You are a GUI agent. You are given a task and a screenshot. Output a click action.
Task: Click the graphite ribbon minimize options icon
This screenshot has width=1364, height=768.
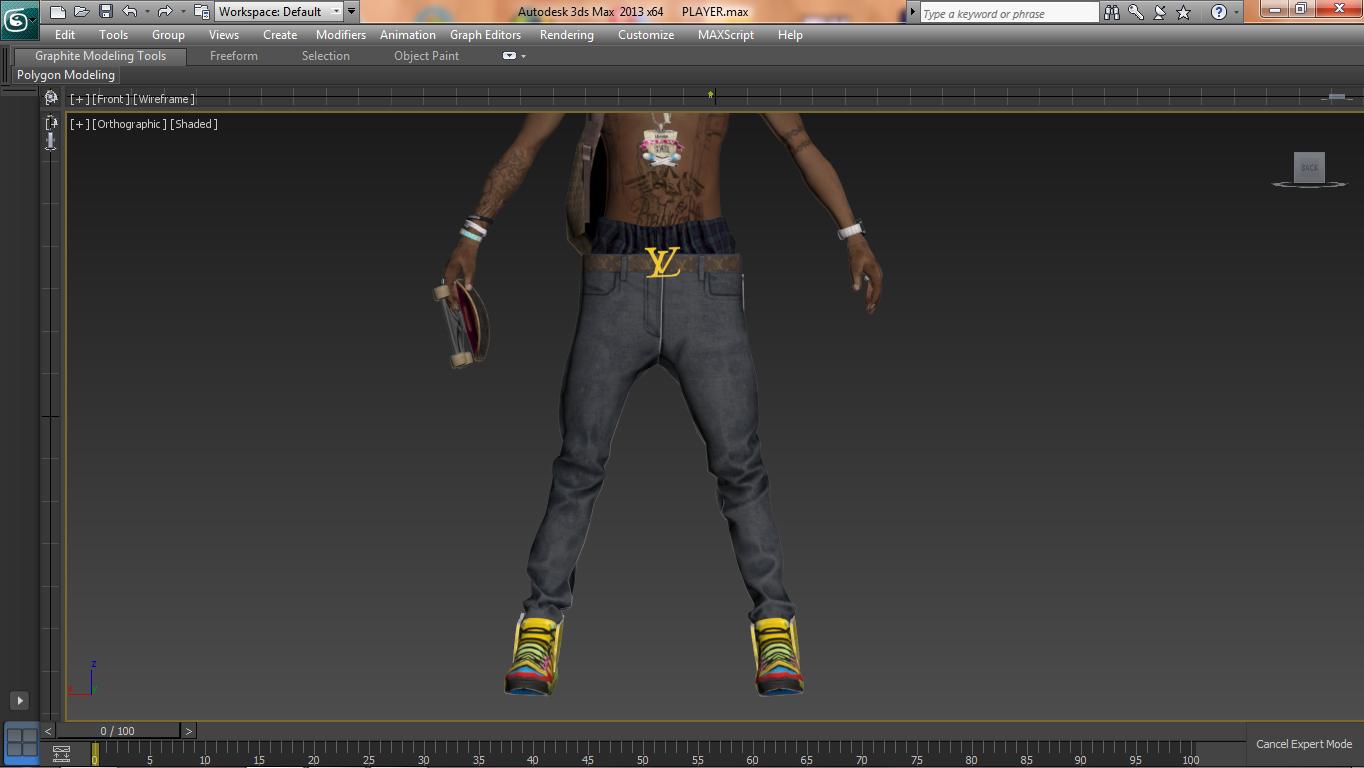tap(509, 56)
